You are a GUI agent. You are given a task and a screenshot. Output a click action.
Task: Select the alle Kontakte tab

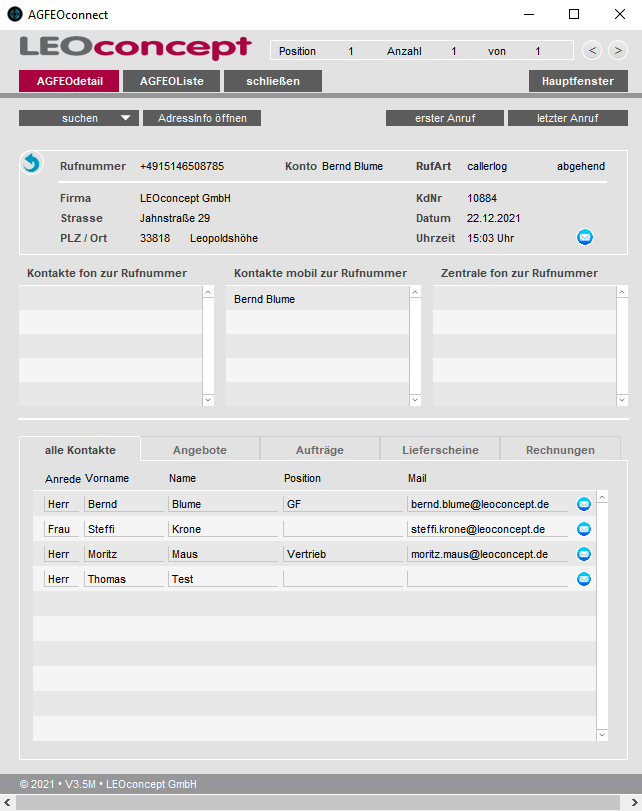(80, 449)
